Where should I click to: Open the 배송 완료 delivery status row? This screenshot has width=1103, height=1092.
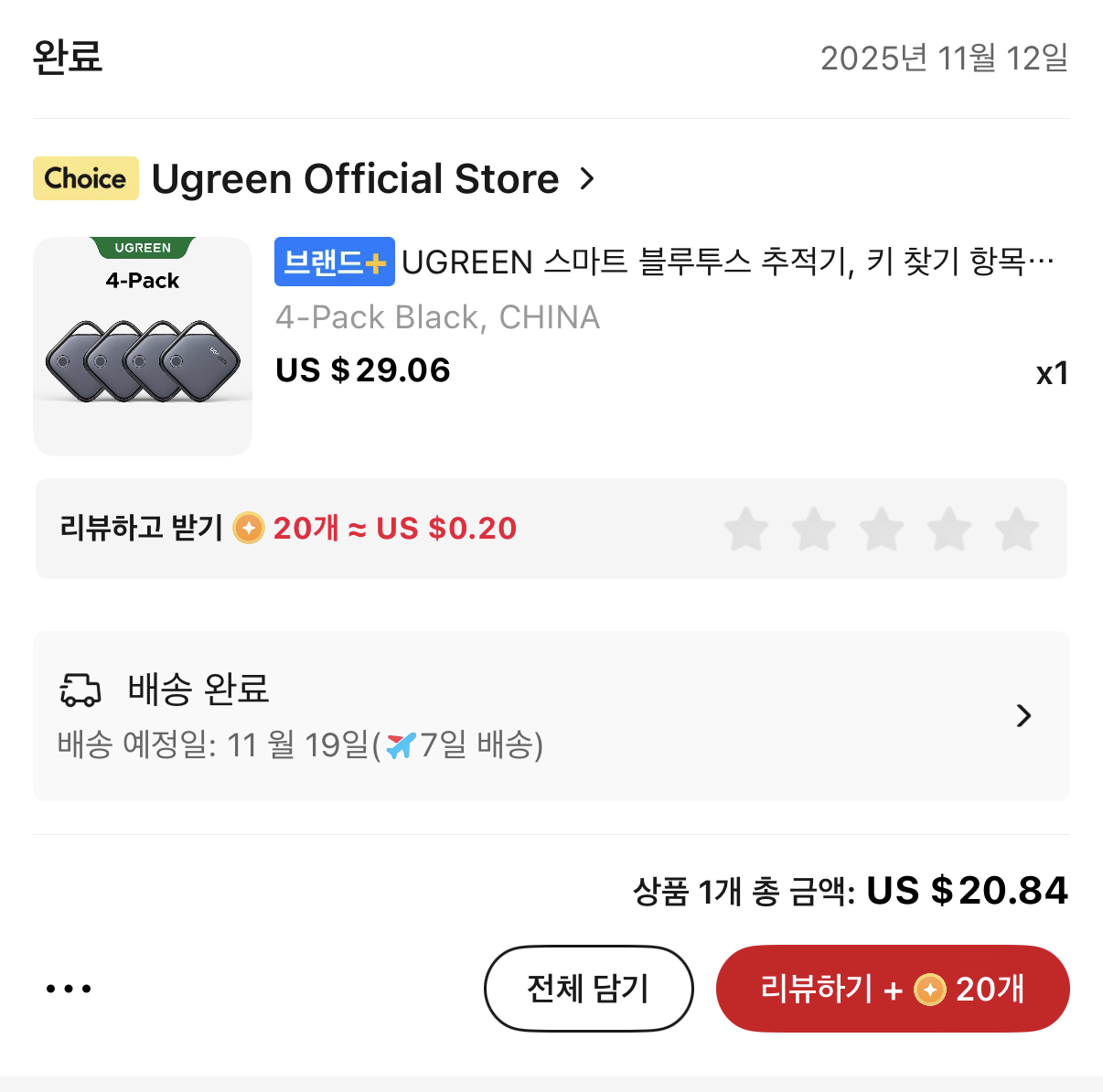[549, 715]
